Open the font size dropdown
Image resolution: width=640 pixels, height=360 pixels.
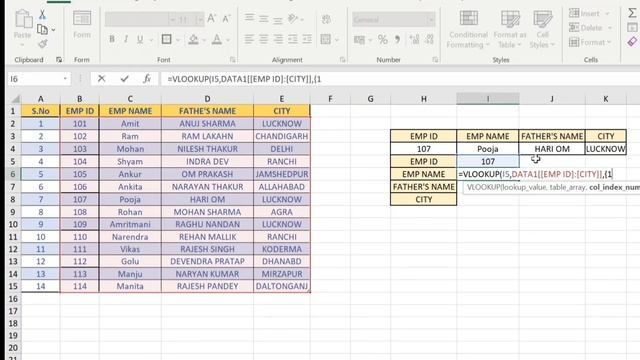click(199, 19)
